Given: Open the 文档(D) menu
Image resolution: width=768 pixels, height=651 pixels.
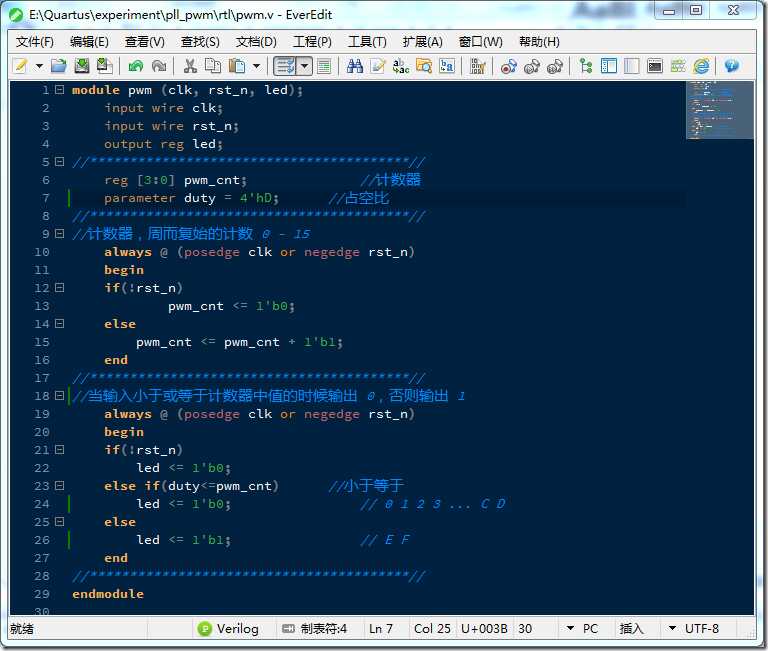Looking at the screenshot, I should coord(256,42).
